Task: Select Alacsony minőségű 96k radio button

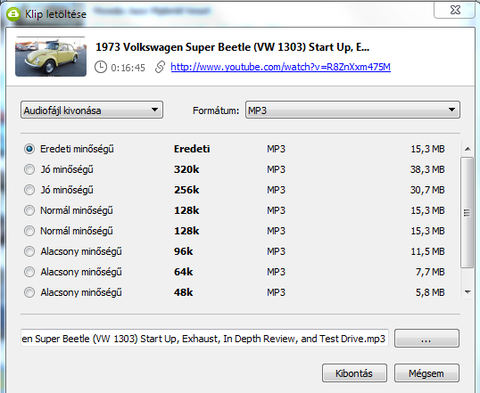Action: pos(29,251)
